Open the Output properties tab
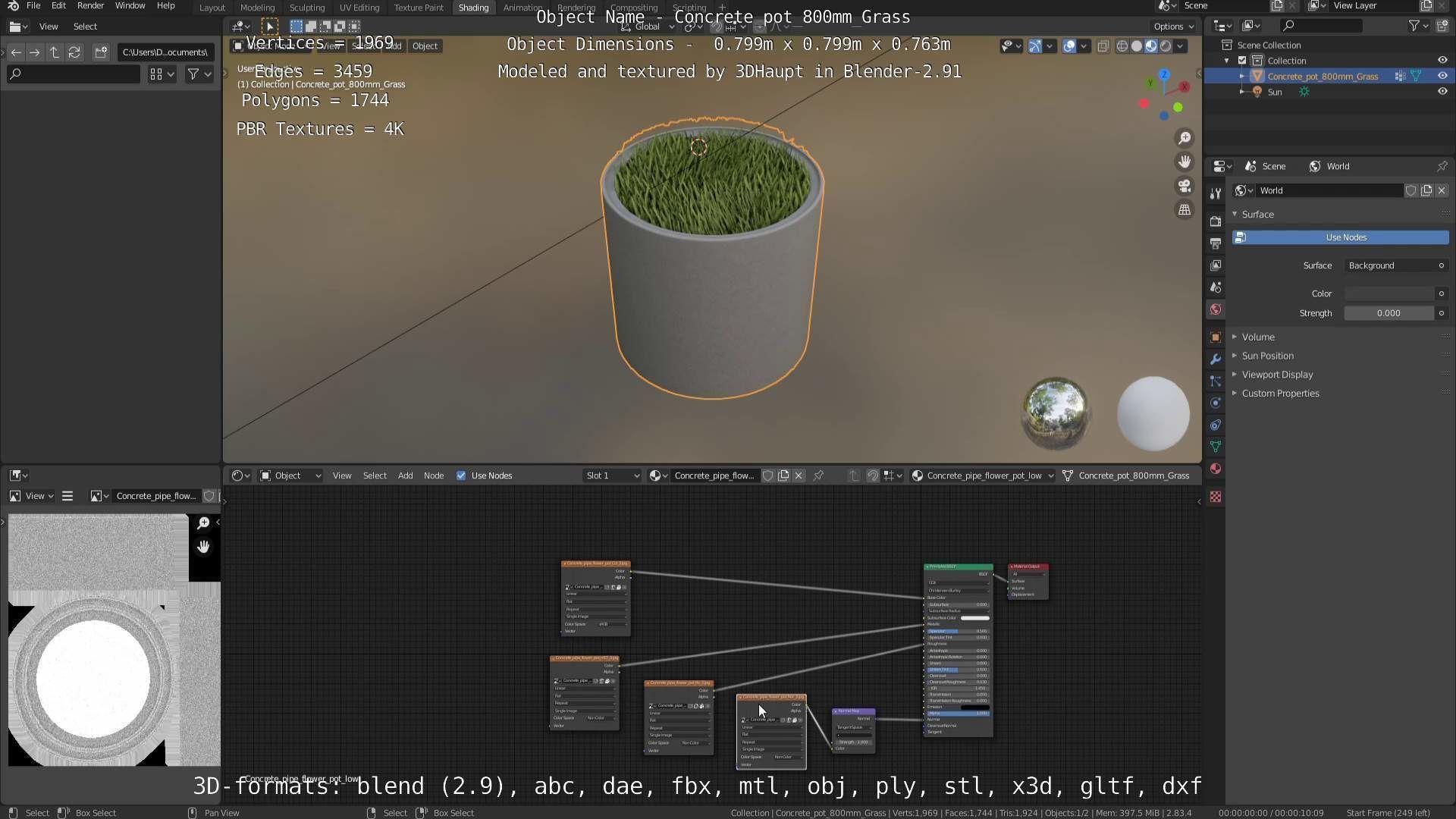The width and height of the screenshot is (1456, 819). [x=1216, y=243]
